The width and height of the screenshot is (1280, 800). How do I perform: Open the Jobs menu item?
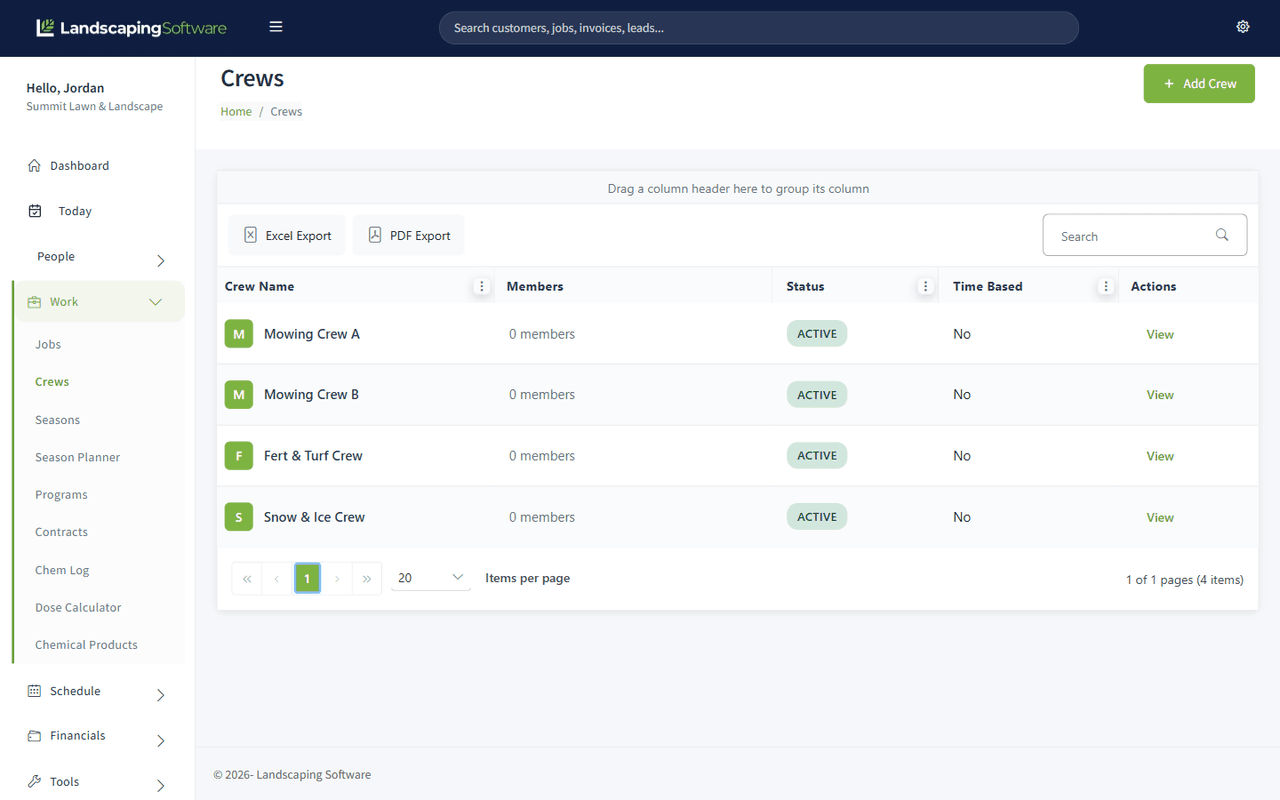coord(48,344)
